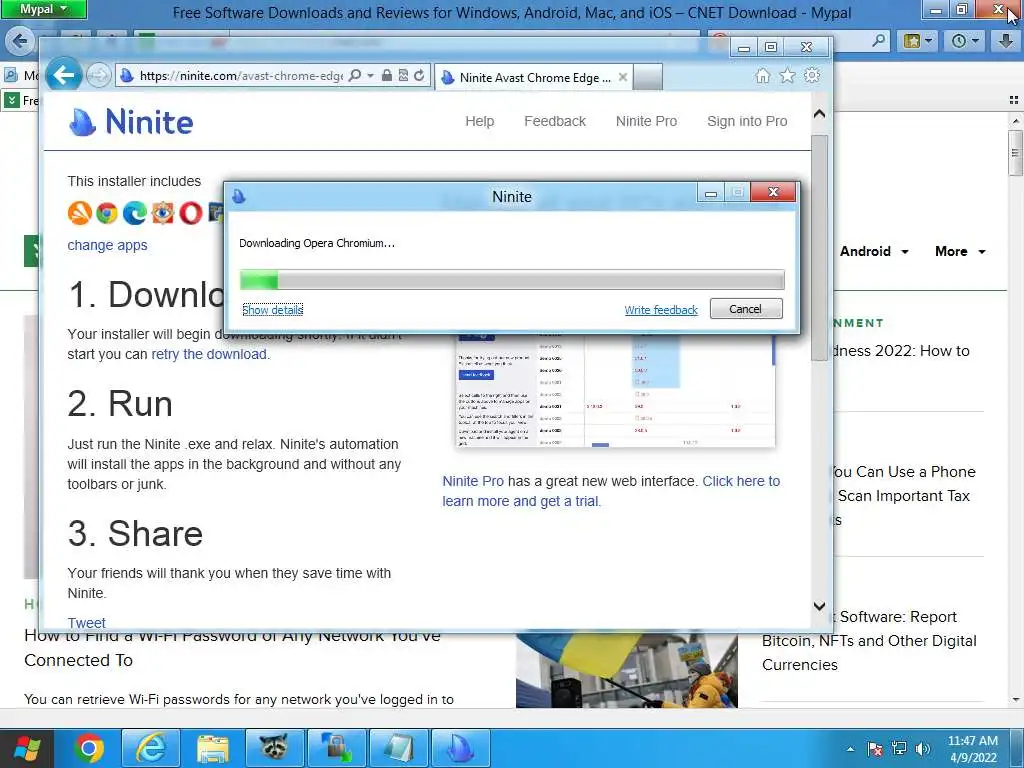Click the Avast icon in installer list

[x=80, y=213]
